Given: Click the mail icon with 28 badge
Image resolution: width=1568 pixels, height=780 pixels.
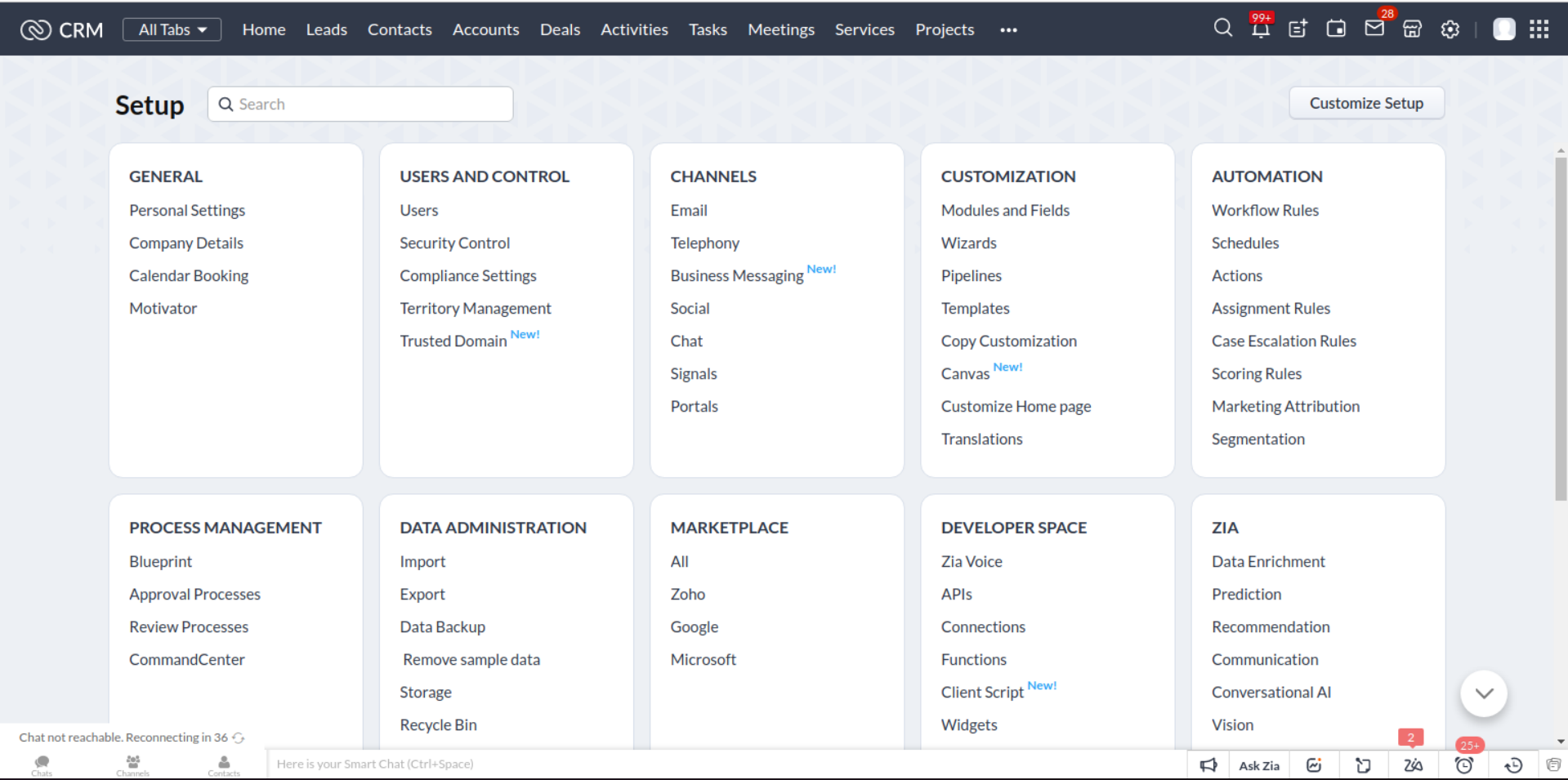Looking at the screenshot, I should [x=1374, y=29].
